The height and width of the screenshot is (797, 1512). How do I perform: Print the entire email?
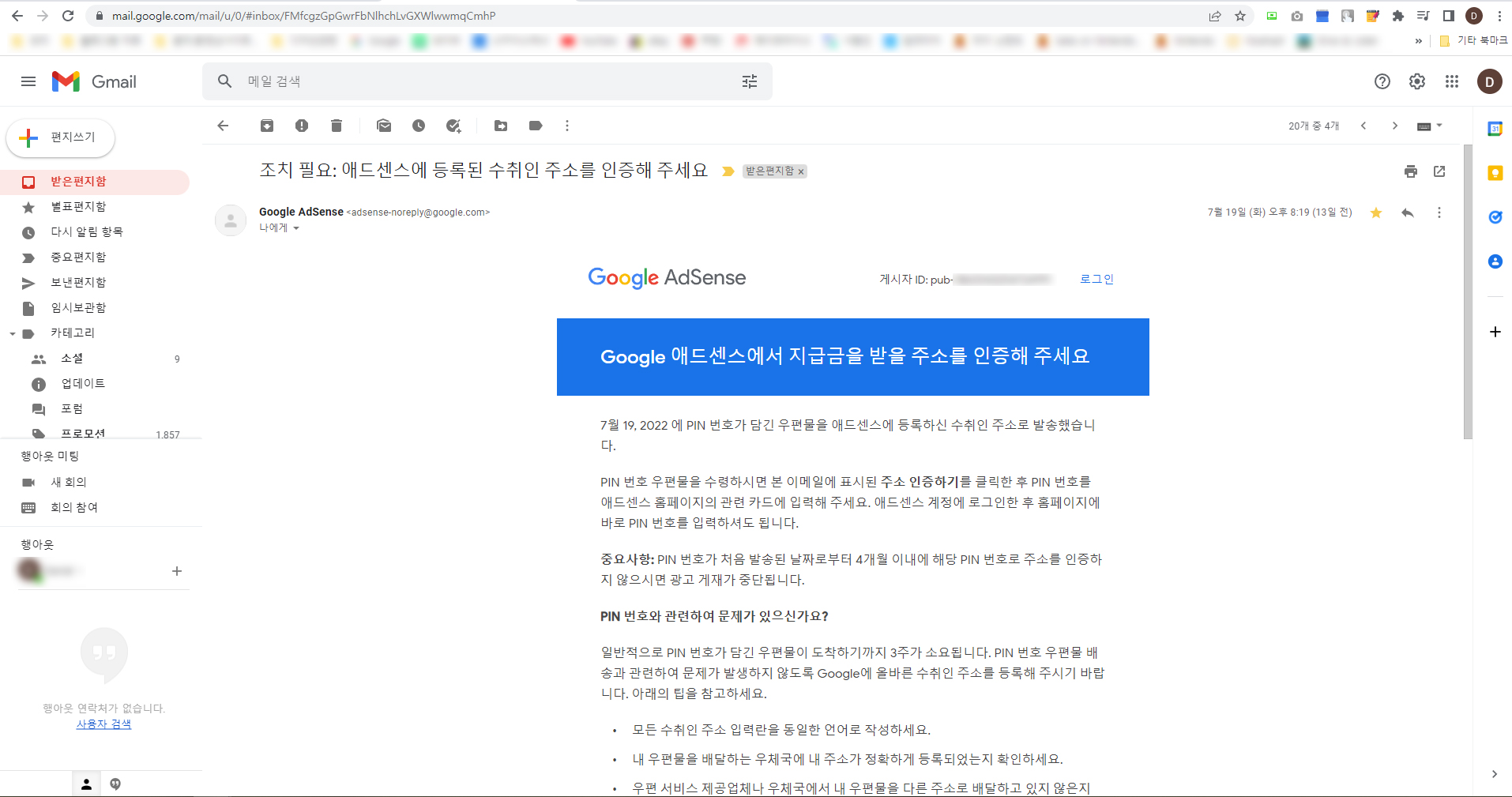point(1411,171)
